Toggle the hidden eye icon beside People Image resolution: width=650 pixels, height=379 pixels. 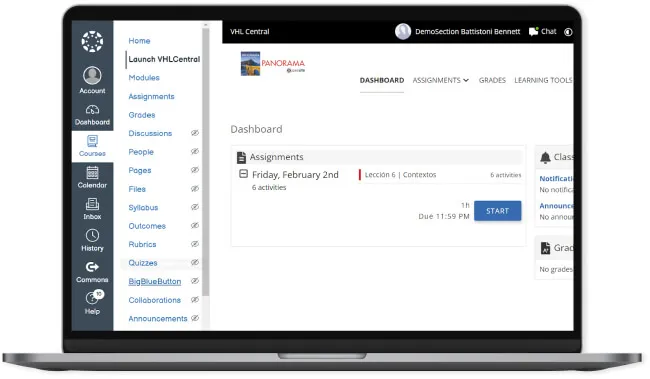coord(194,151)
